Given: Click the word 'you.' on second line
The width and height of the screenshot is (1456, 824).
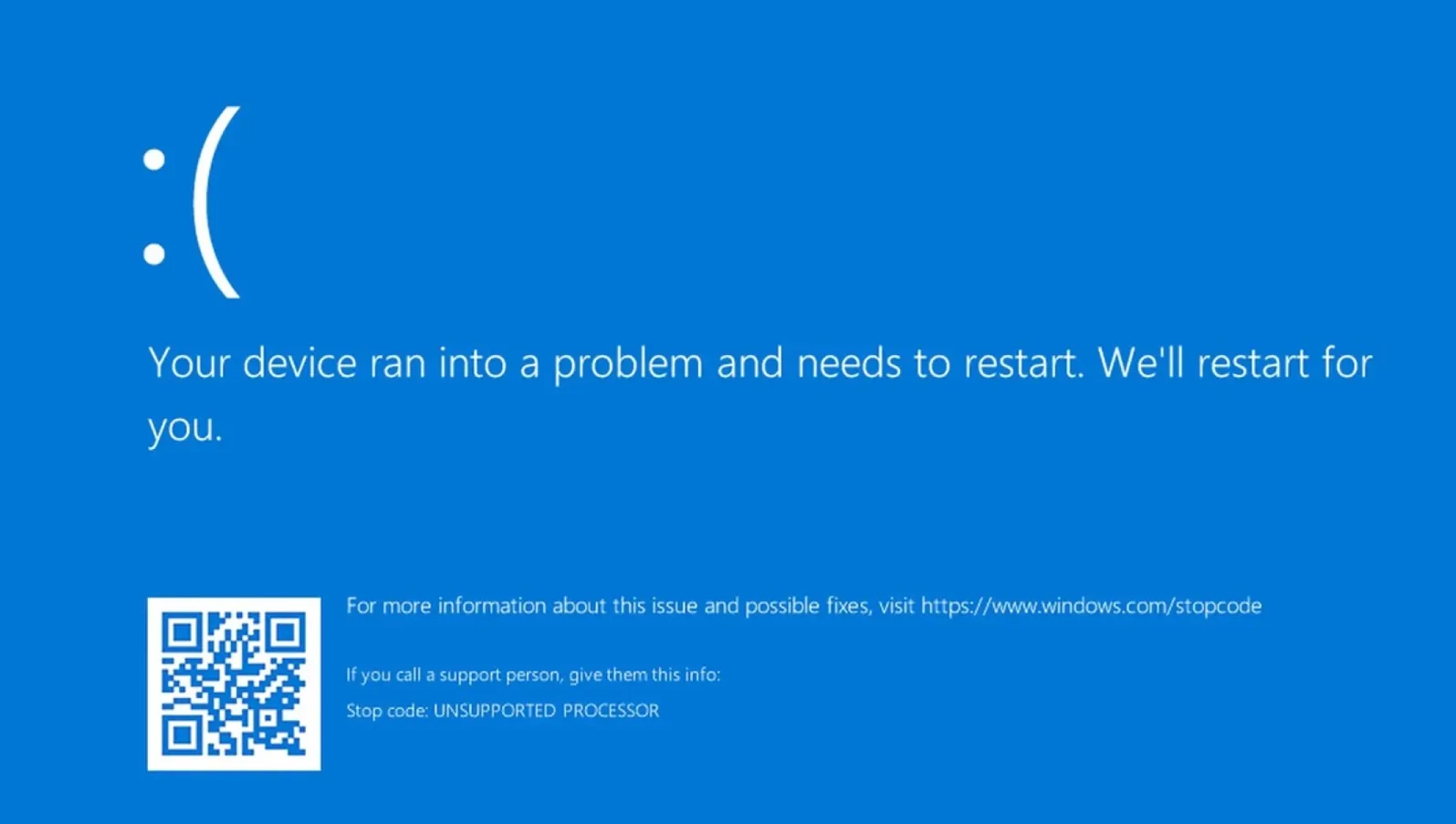Looking at the screenshot, I should [185, 427].
